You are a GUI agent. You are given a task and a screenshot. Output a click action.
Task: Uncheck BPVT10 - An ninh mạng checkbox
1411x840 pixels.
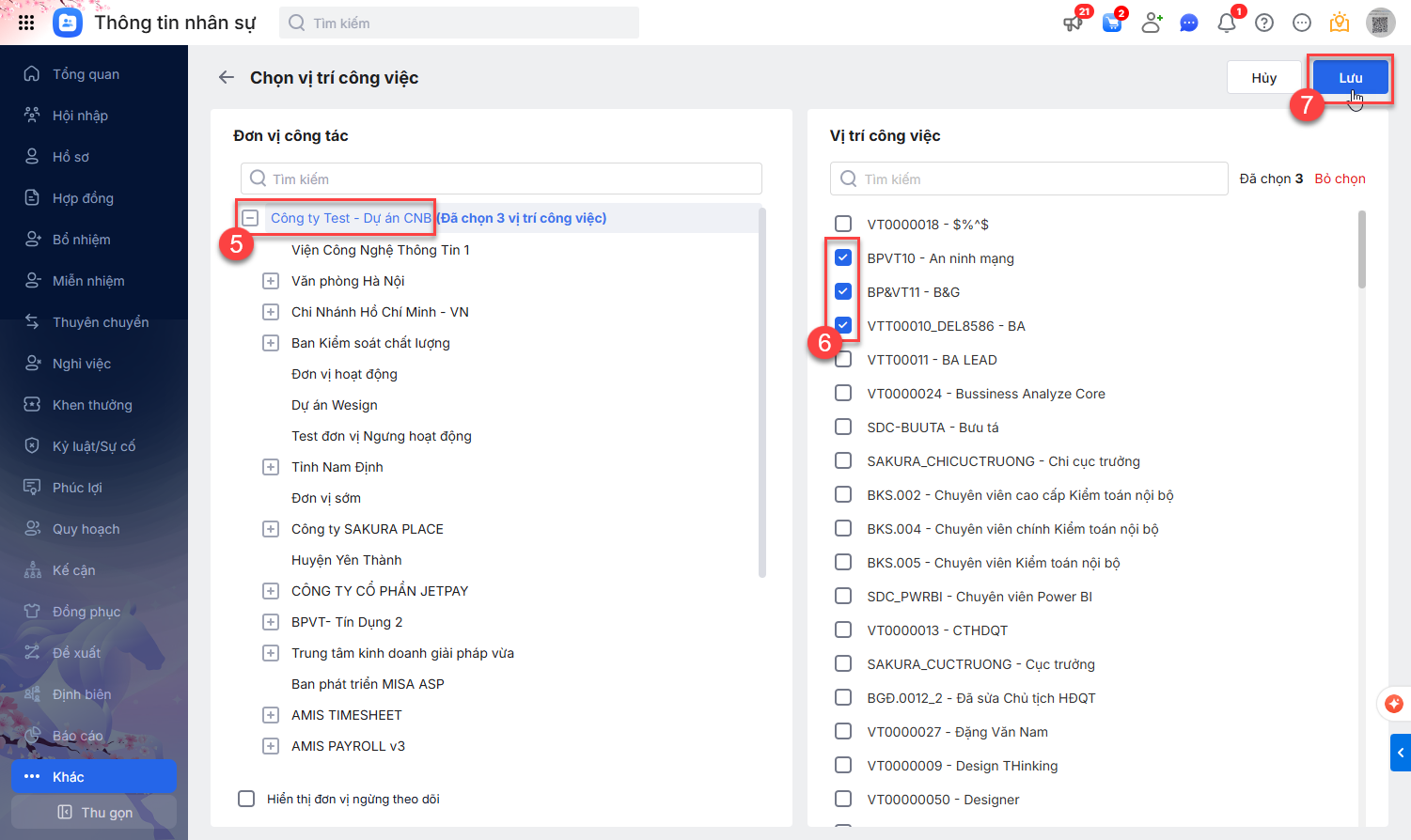coord(843,258)
